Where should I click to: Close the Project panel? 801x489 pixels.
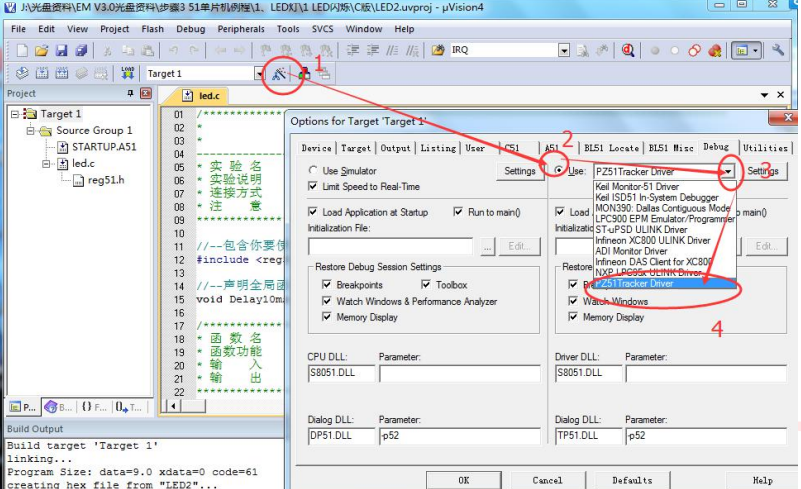(x=146, y=93)
